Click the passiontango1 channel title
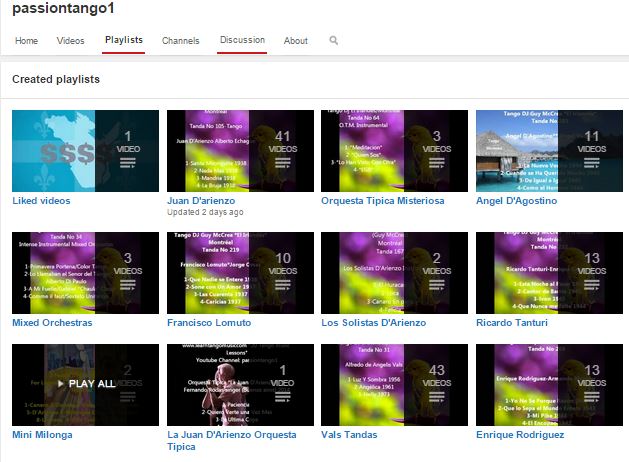 tap(63, 8)
